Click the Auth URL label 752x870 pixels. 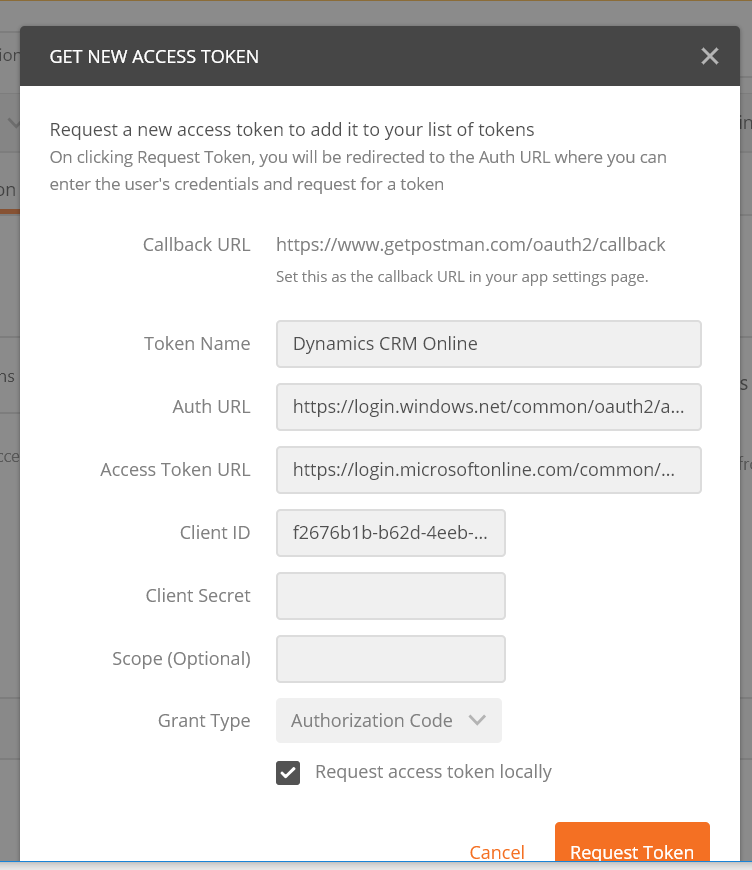[211, 406]
